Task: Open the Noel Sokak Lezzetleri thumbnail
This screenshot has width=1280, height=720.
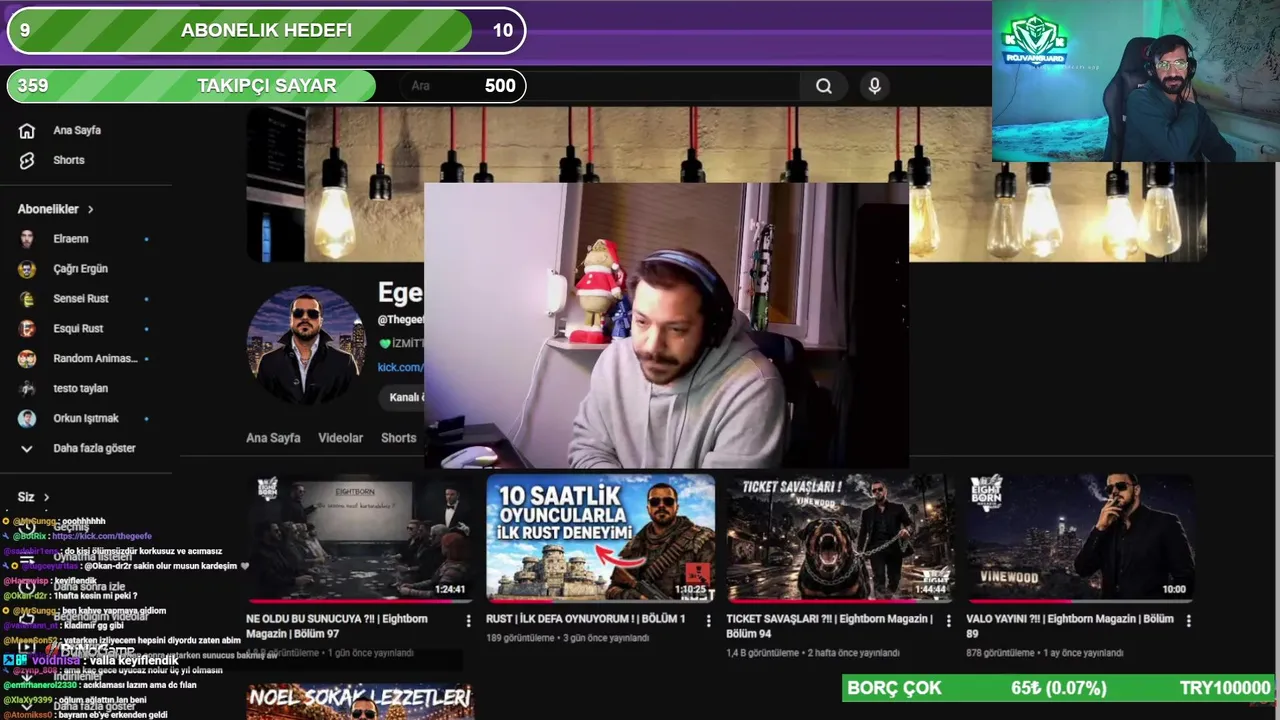Action: coord(360,702)
